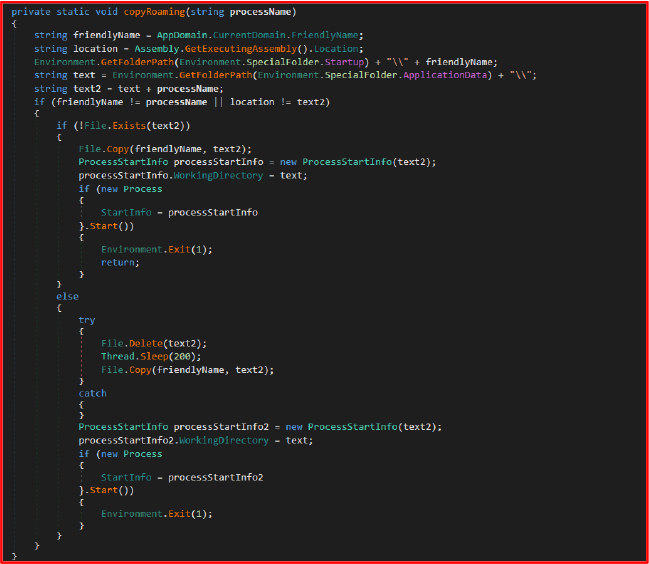Image resolution: width=649 pixels, height=564 pixels.
Task: Click the copyRoaming method name
Action: 154,12
